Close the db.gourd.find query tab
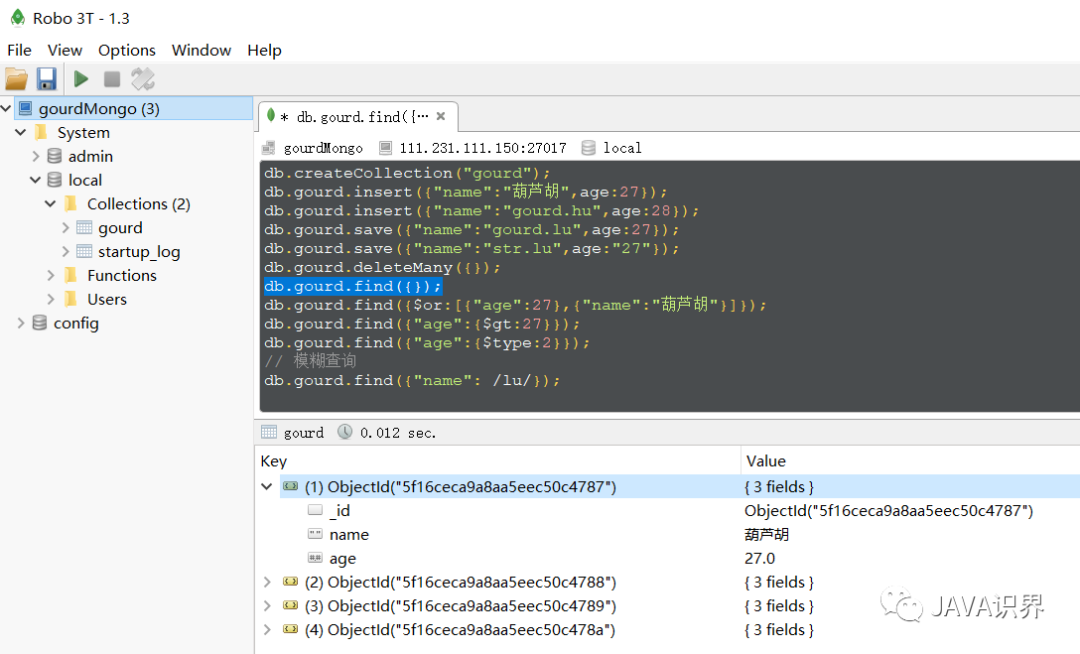This screenshot has width=1080, height=654. [441, 116]
